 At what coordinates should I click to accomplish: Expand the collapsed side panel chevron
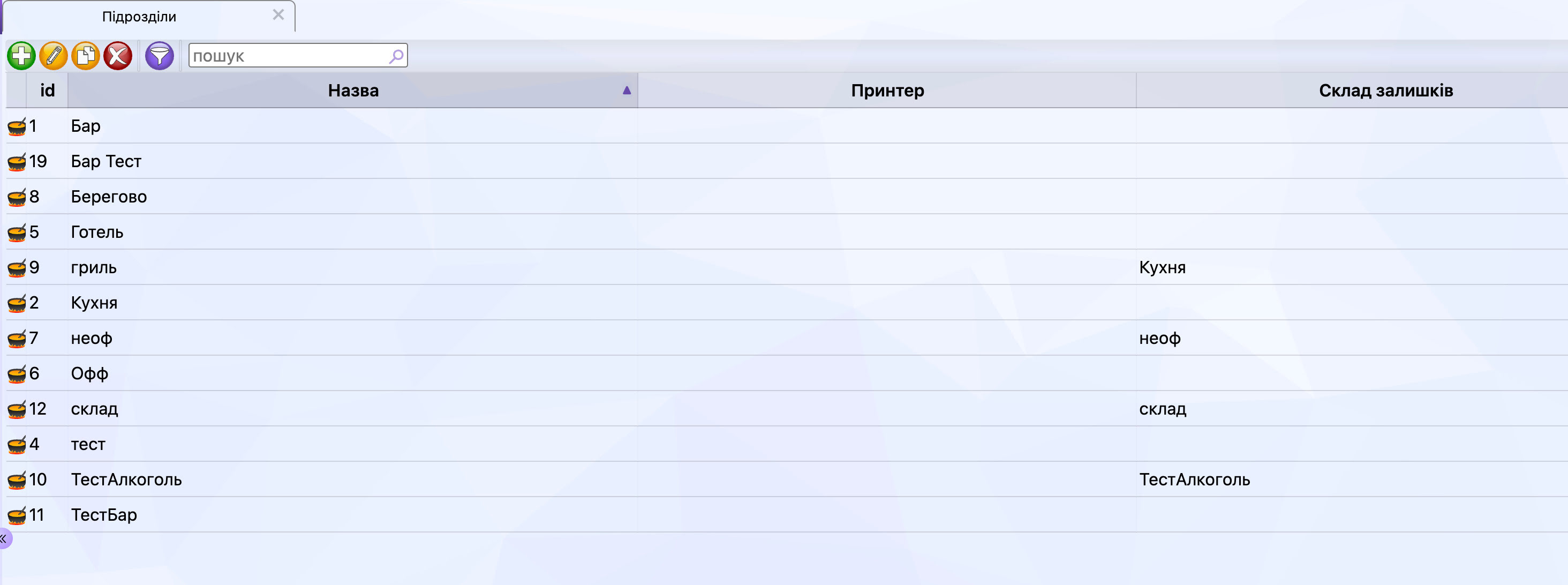pos(4,539)
